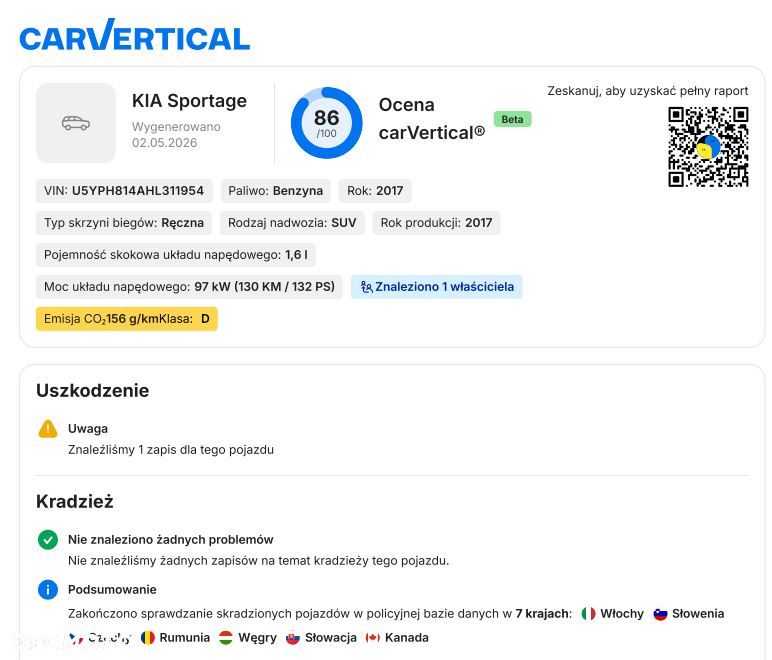Screen dimensions: 772x660
Task: Click the carVertical logo
Action: [x=134, y=35]
